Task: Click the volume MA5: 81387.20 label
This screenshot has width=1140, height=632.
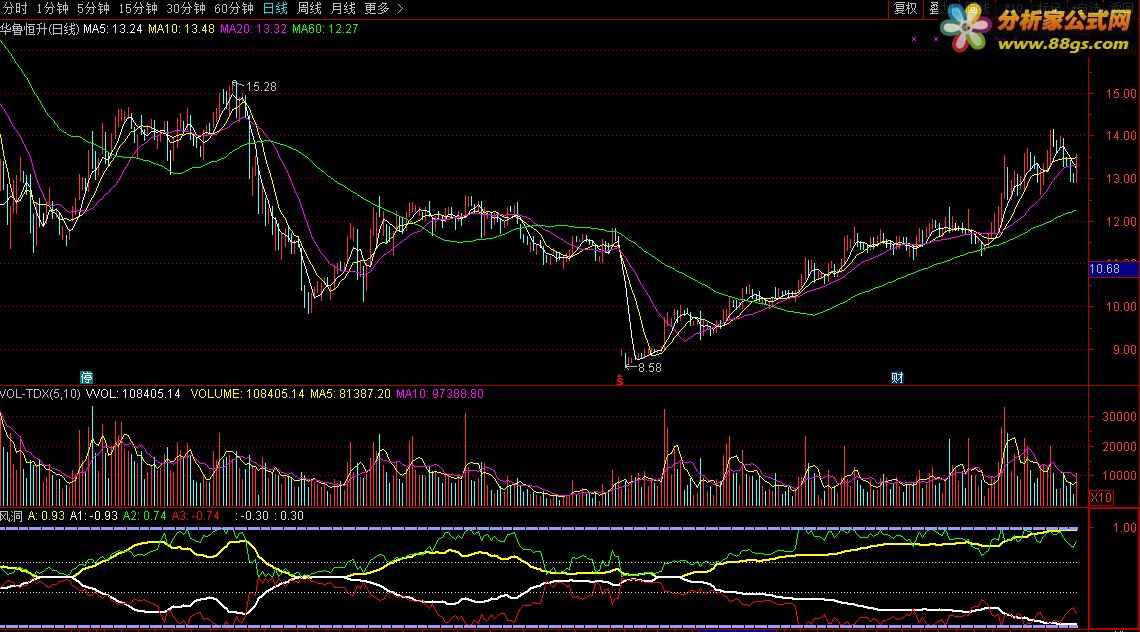Action: 350,394
